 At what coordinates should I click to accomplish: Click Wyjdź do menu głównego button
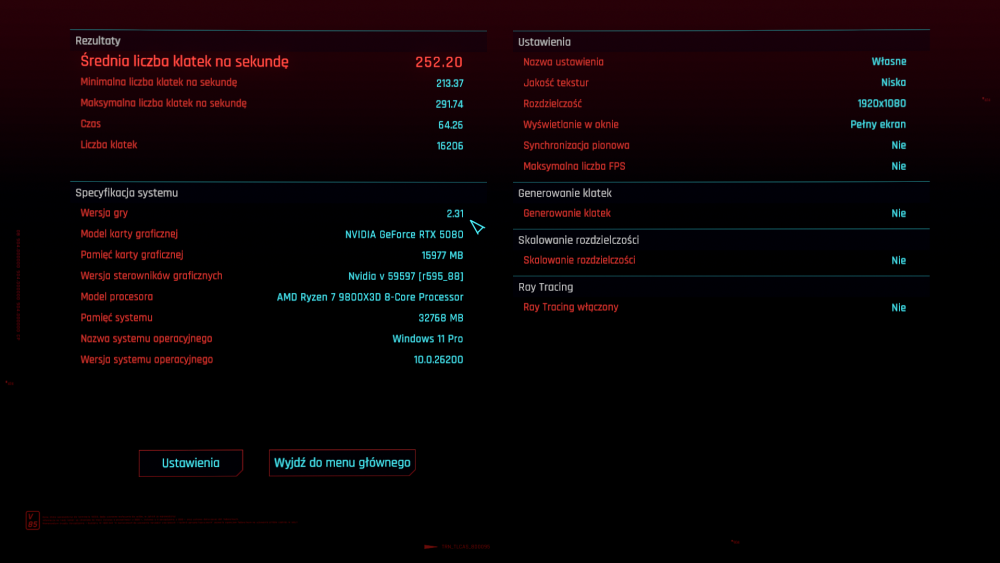342,462
